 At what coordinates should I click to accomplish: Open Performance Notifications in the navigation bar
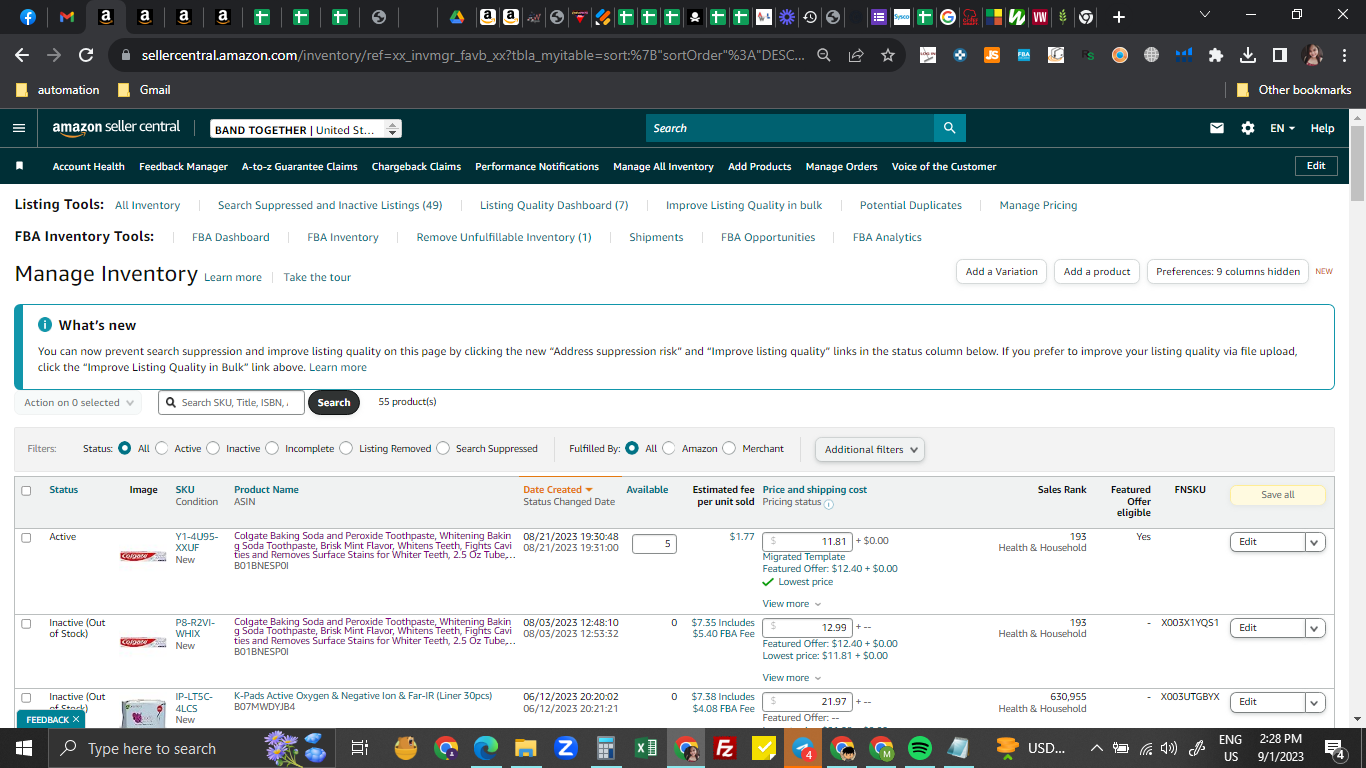pyautogui.click(x=537, y=167)
